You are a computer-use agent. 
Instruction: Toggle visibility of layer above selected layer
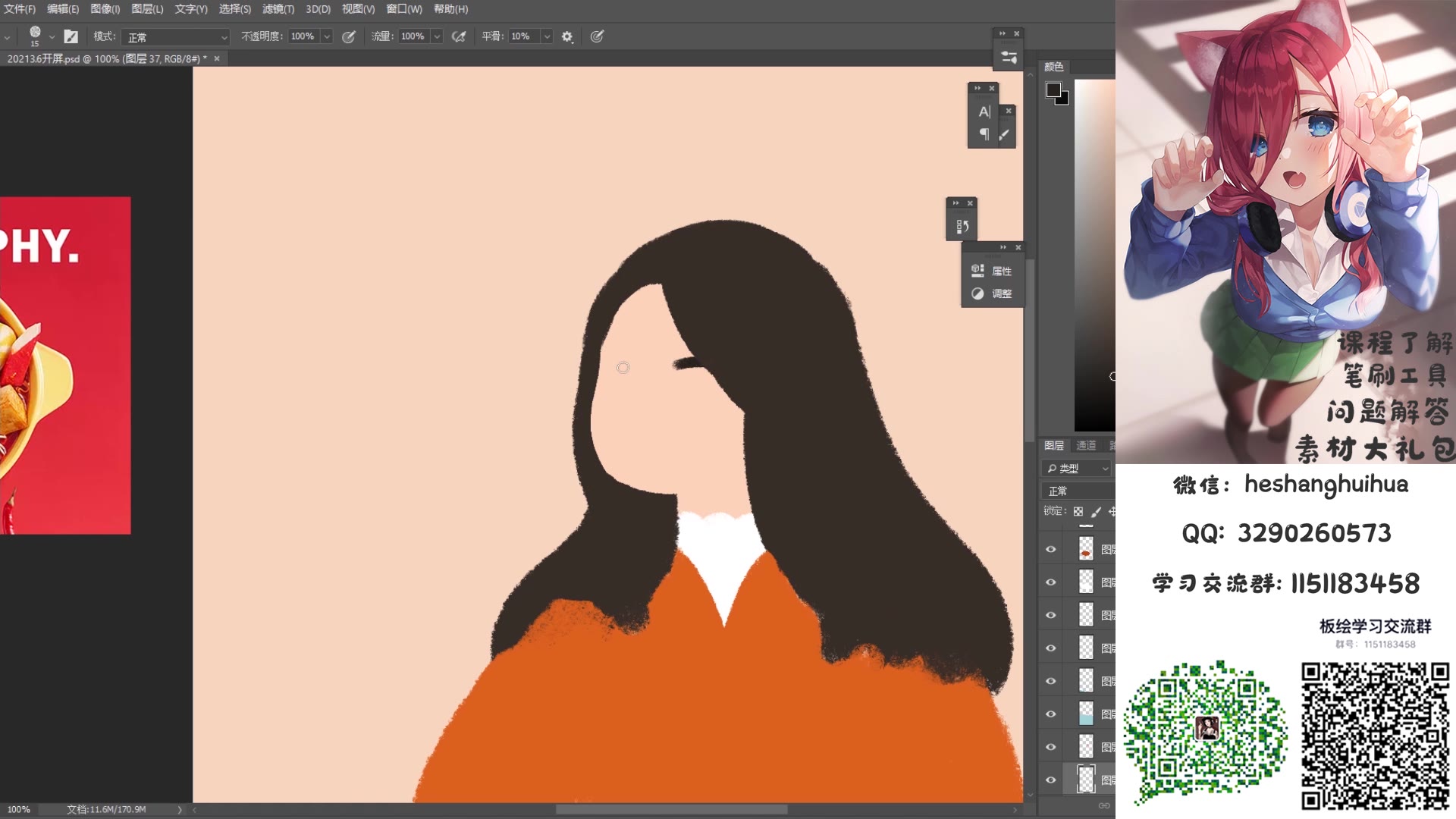[x=1051, y=747]
